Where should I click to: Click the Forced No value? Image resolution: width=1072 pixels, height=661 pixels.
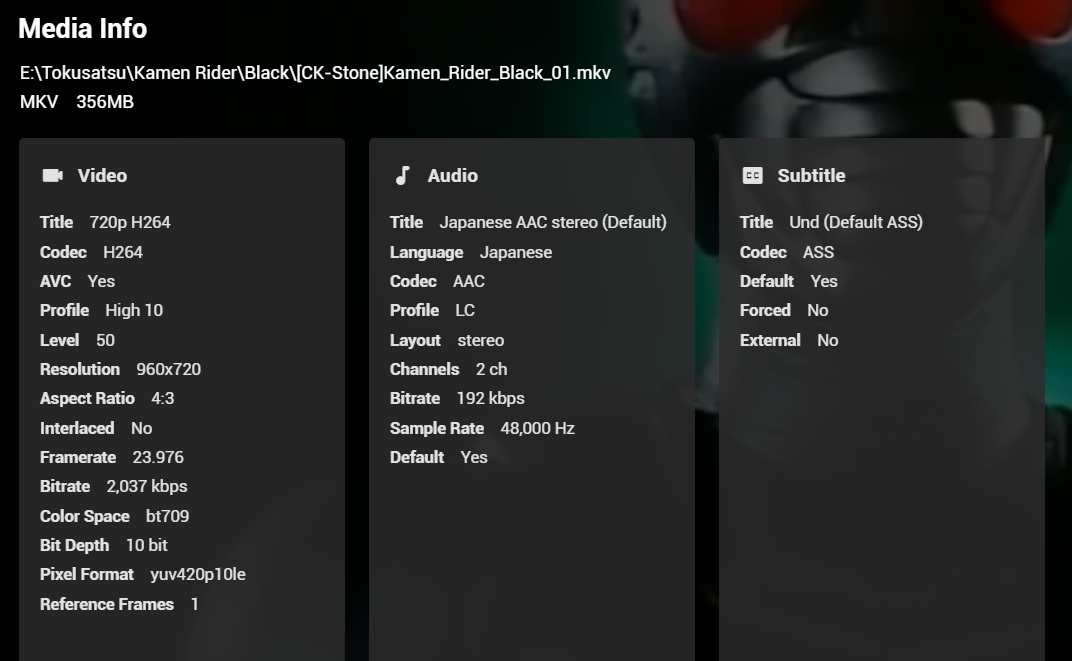pos(818,310)
